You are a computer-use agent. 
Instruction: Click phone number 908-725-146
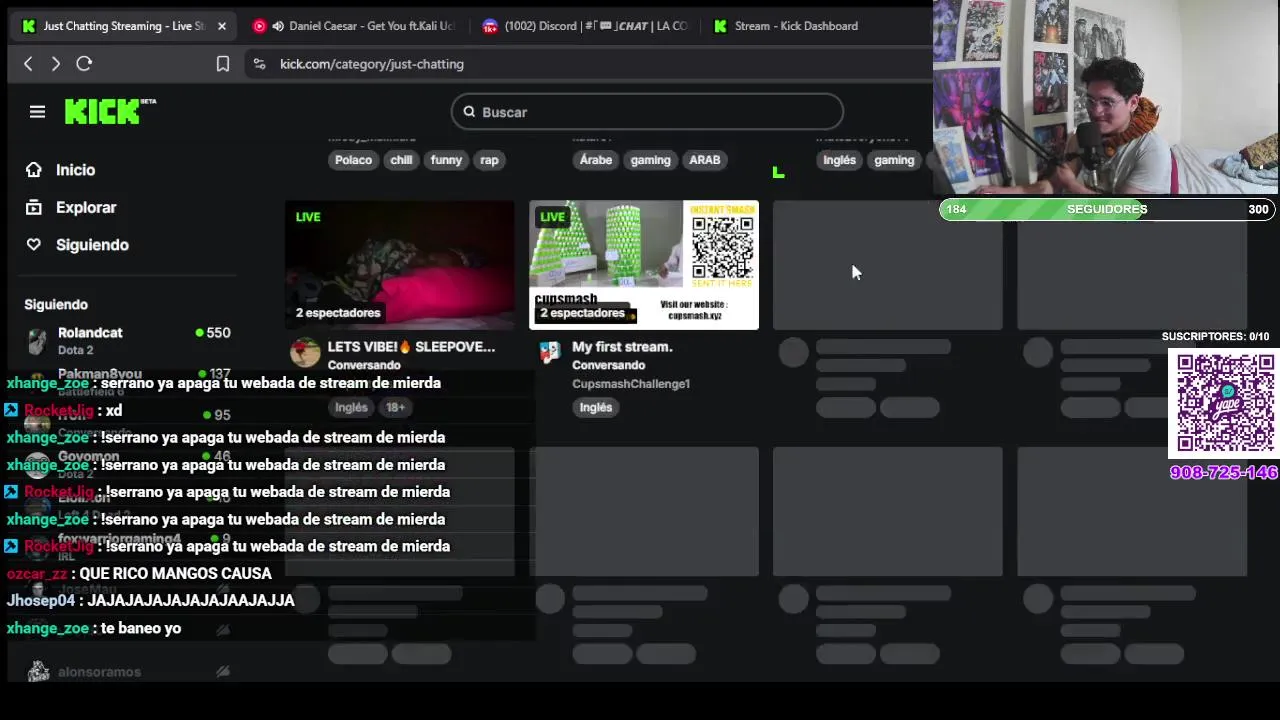pyautogui.click(x=1223, y=472)
